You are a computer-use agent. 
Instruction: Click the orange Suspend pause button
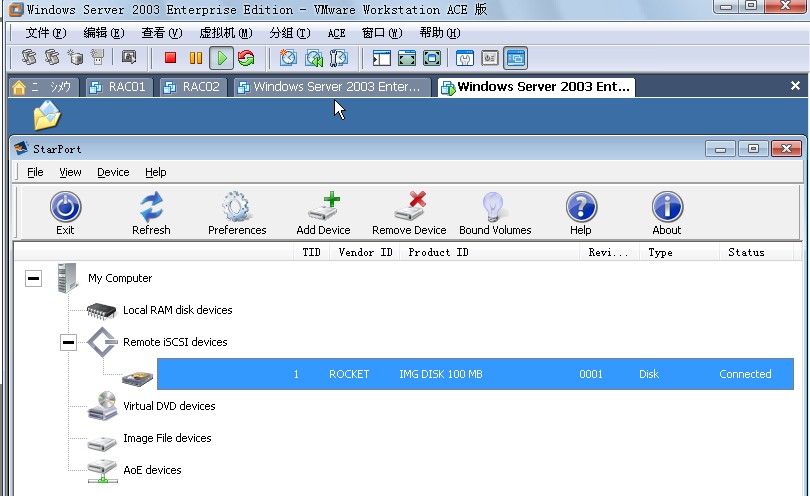click(196, 58)
